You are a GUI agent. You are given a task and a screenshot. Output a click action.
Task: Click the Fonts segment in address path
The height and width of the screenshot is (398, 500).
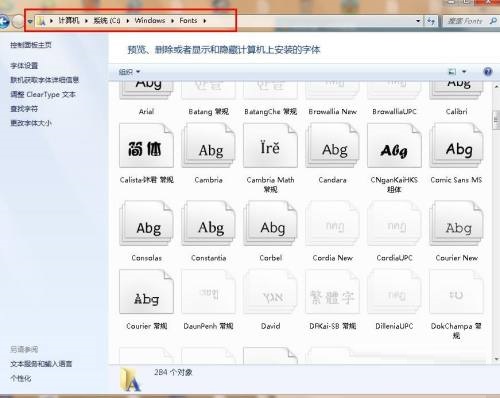tap(188, 21)
